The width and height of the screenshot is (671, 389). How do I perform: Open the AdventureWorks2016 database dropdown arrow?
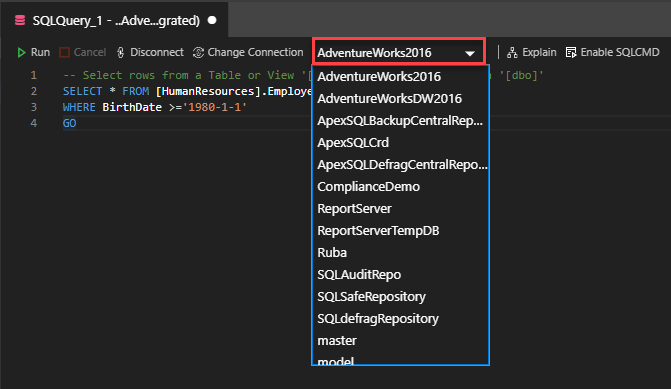click(x=470, y=53)
